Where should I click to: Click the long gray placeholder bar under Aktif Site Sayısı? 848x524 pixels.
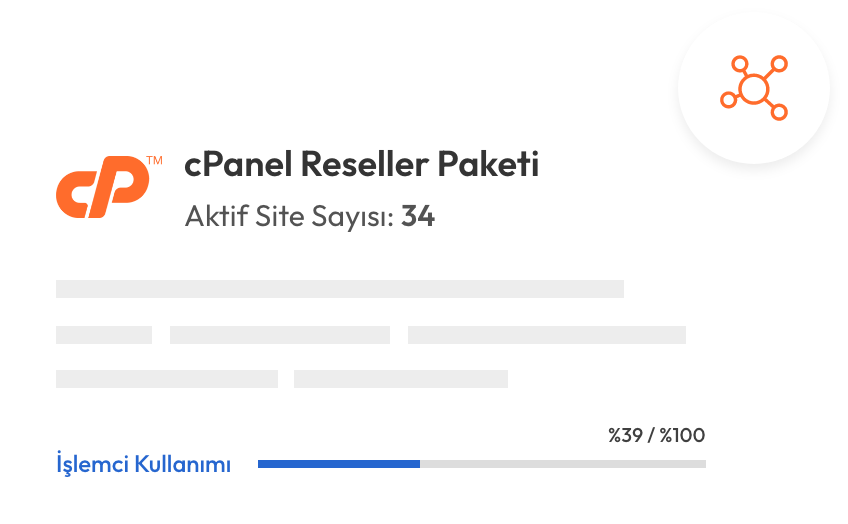(x=340, y=289)
